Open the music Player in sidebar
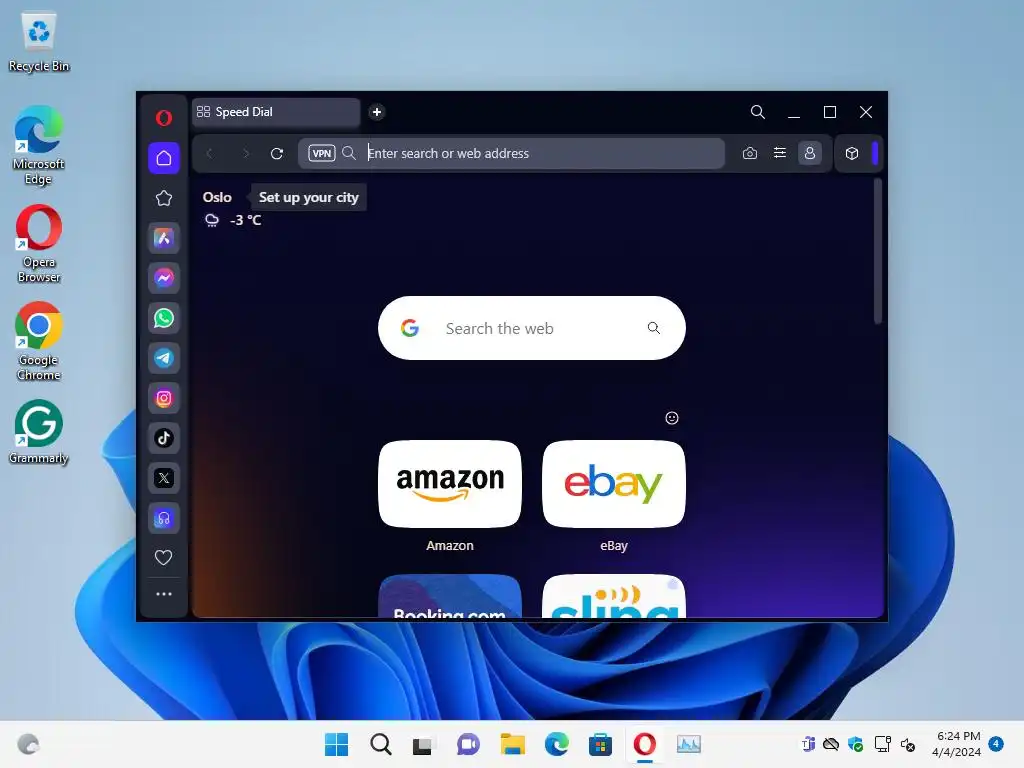Screen dimensions: 1024x768 164,519
